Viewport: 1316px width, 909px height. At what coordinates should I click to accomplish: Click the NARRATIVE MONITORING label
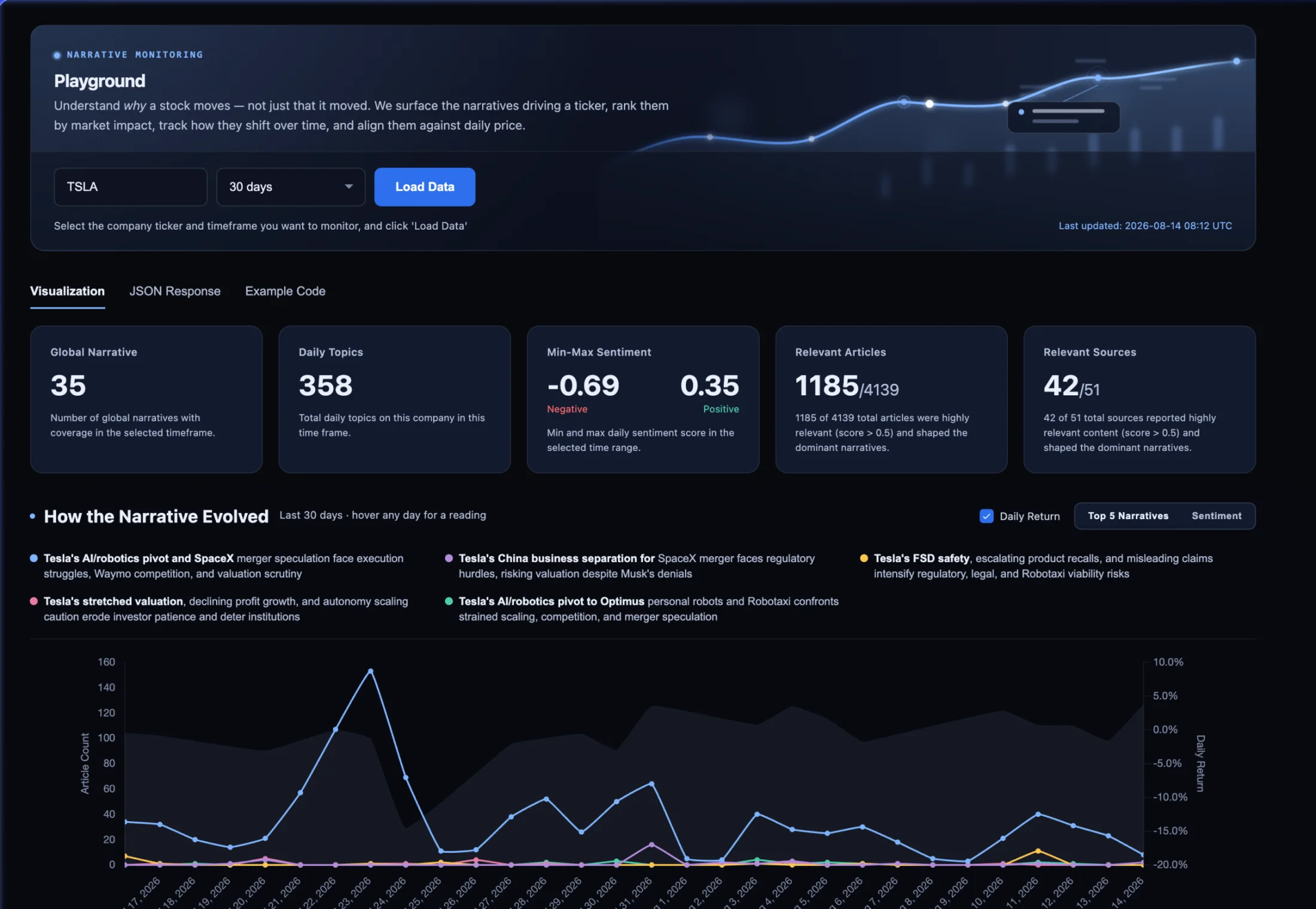(x=135, y=54)
